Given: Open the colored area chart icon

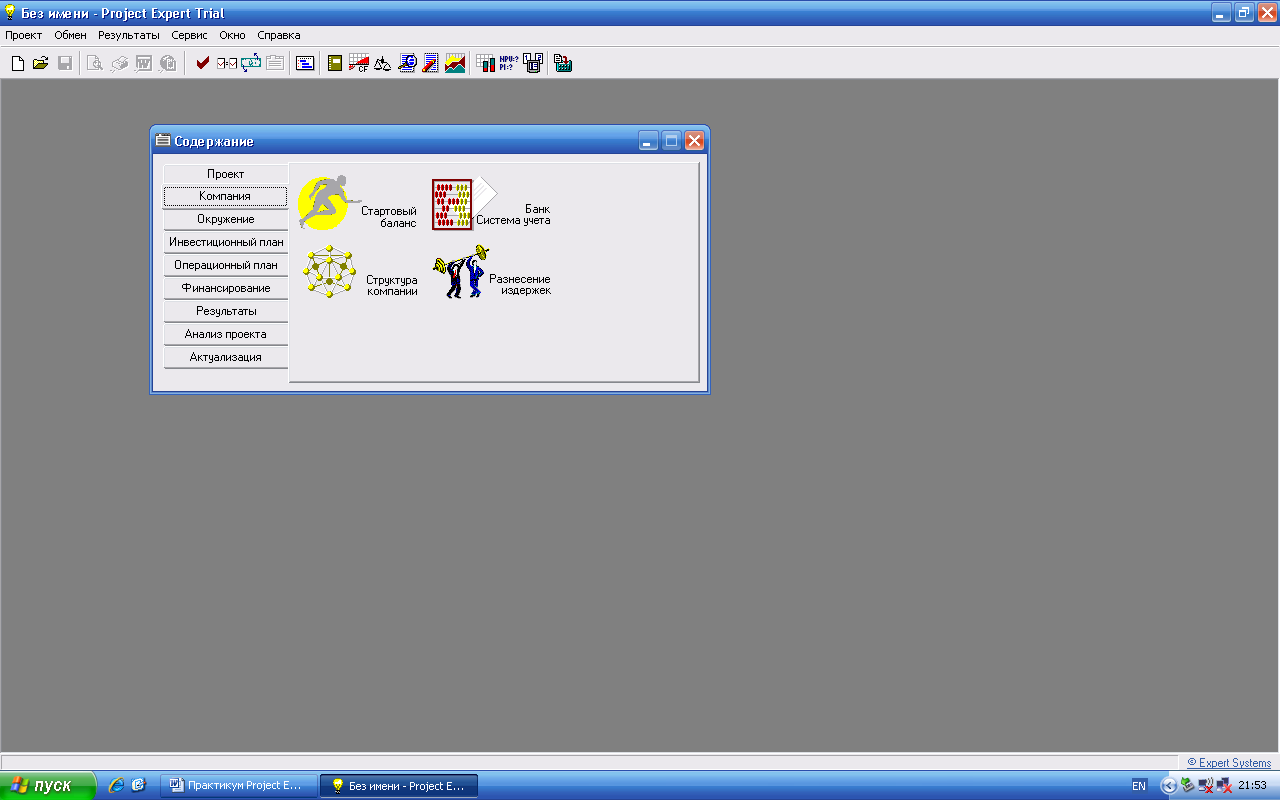Looking at the screenshot, I should tap(455, 63).
